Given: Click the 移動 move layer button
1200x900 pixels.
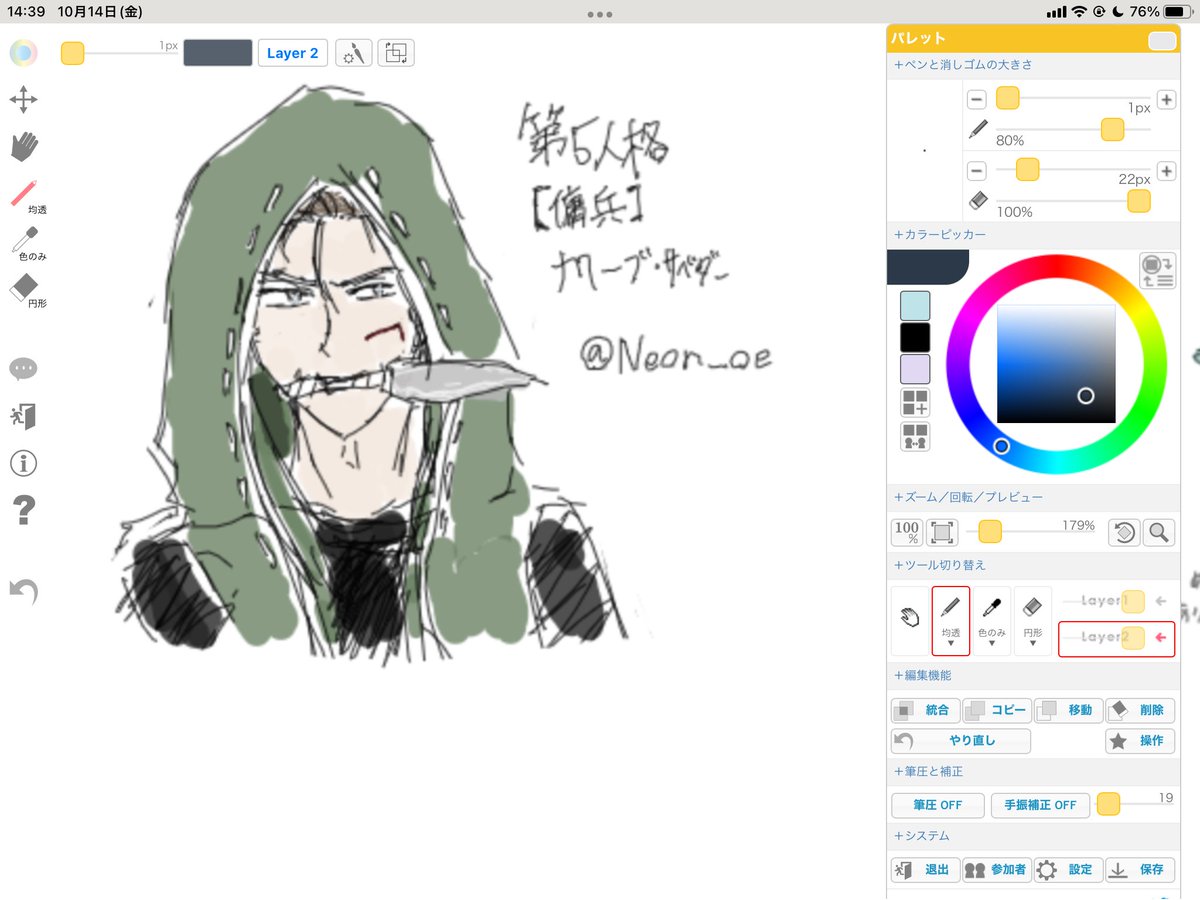Looking at the screenshot, I should coord(1068,710).
